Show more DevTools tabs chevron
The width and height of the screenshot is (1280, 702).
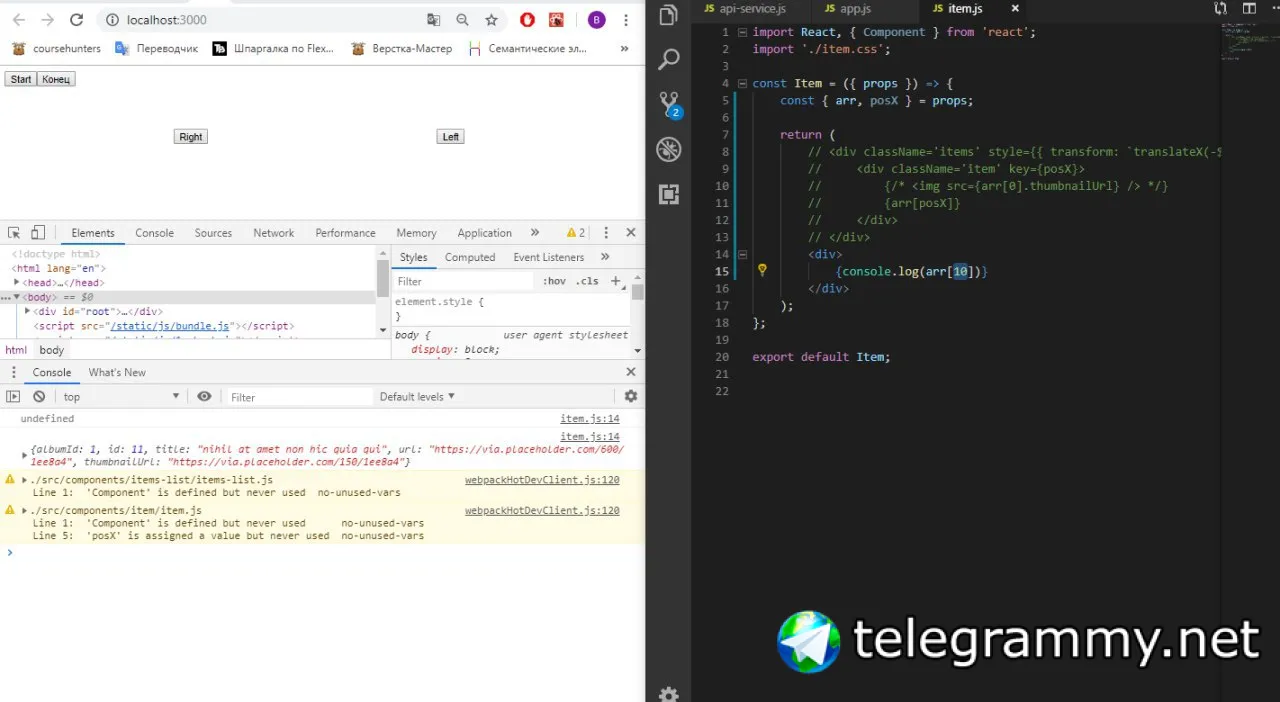click(x=535, y=233)
